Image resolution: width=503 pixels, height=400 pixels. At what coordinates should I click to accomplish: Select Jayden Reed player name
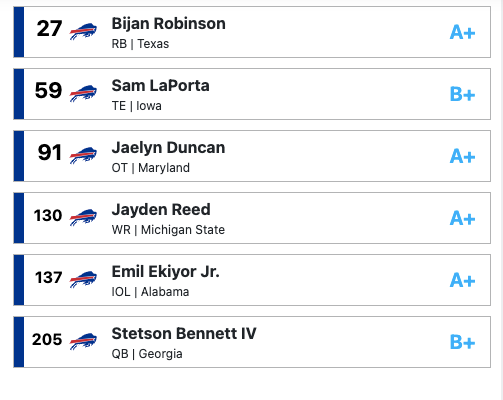[x=161, y=210]
